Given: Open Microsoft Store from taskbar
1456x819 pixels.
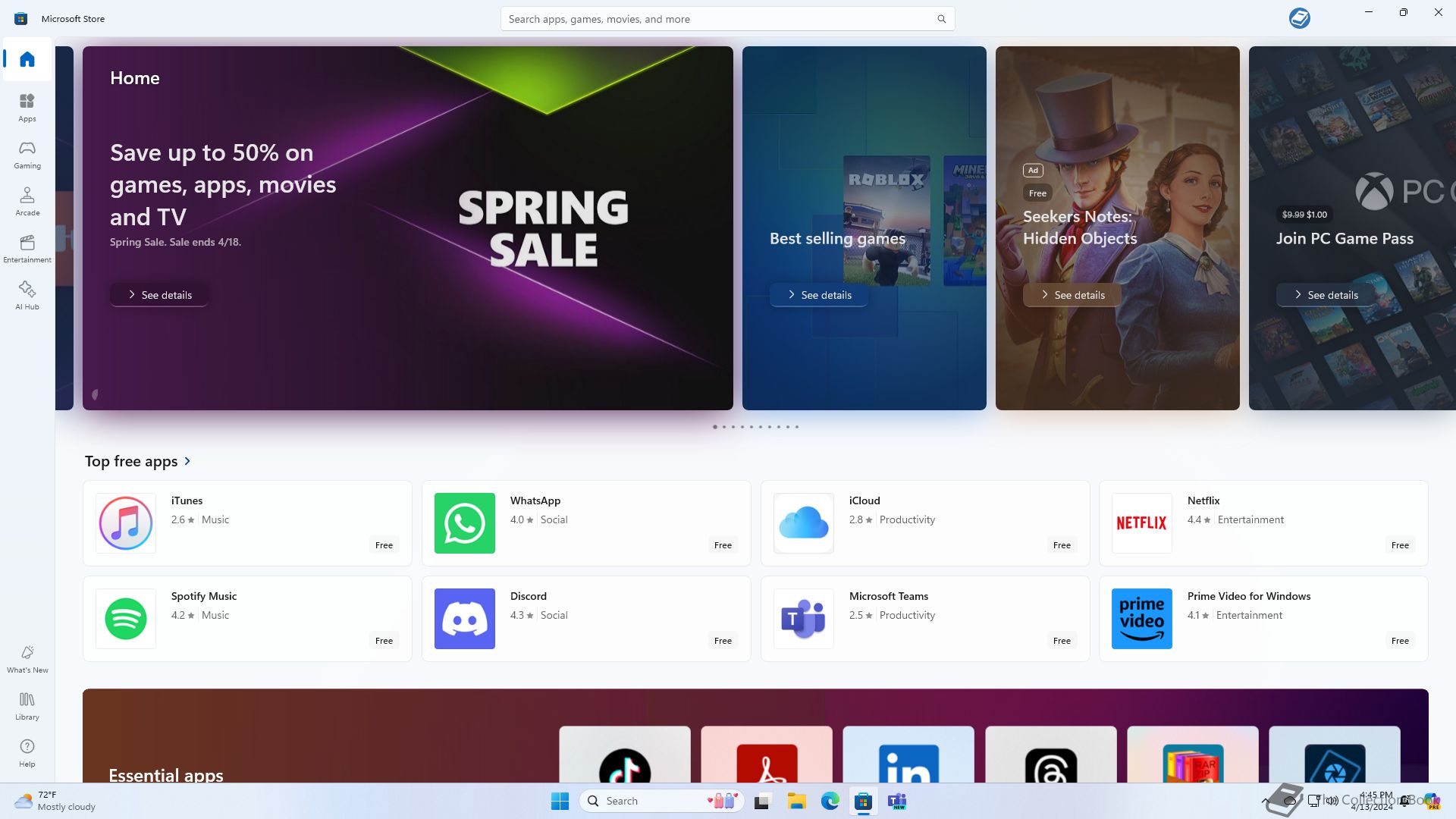Looking at the screenshot, I should coord(864,801).
